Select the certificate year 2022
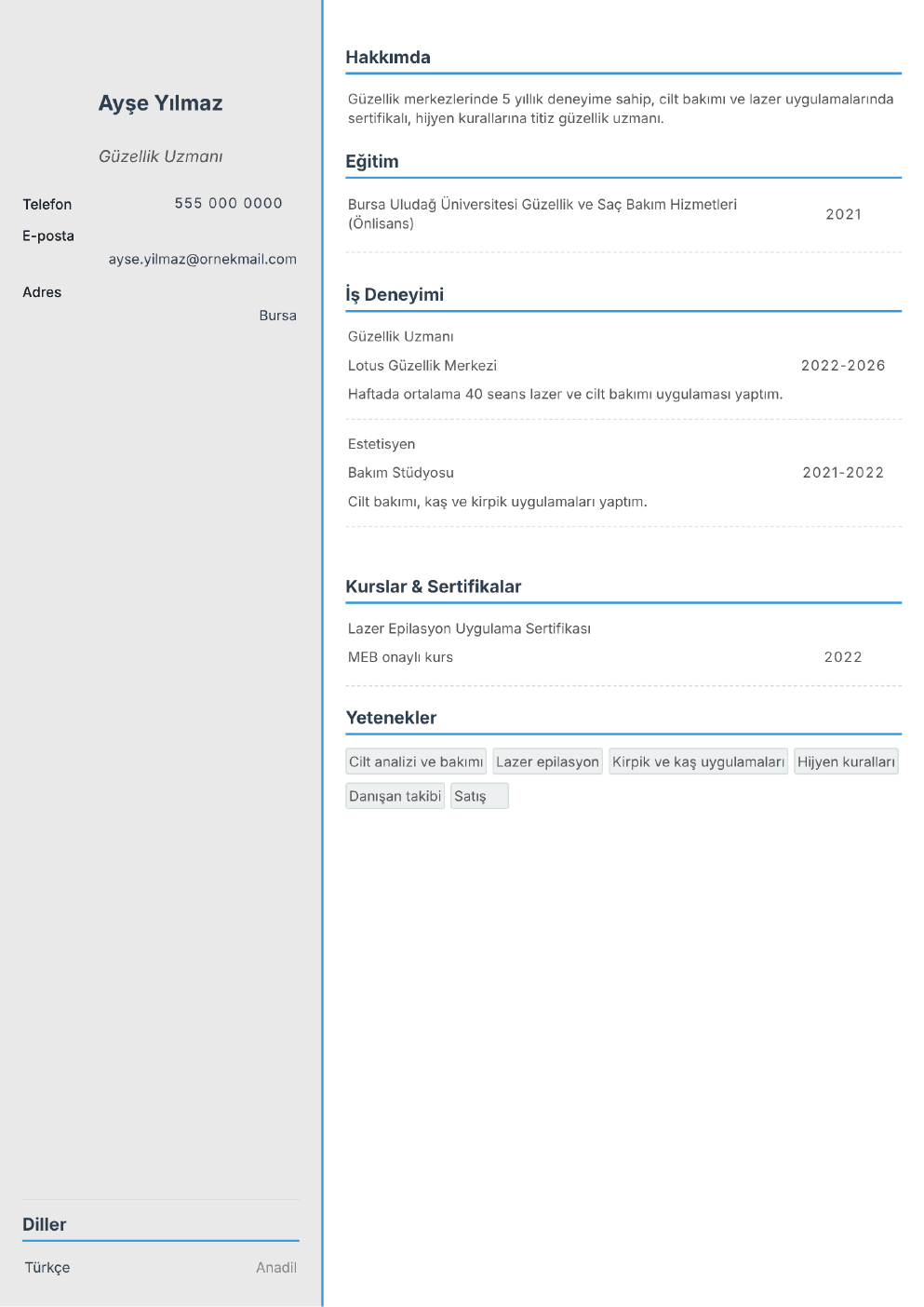924x1307 pixels. pos(843,656)
